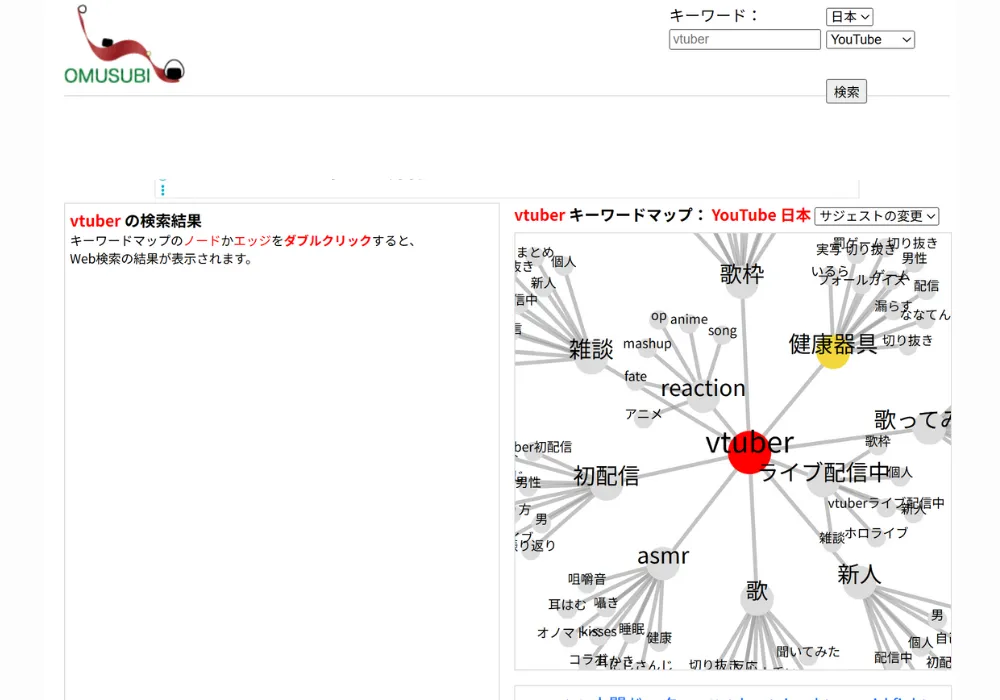Open the YouTube source dropdown
Viewport: 1000px width, 700px height.
pyautogui.click(x=870, y=40)
